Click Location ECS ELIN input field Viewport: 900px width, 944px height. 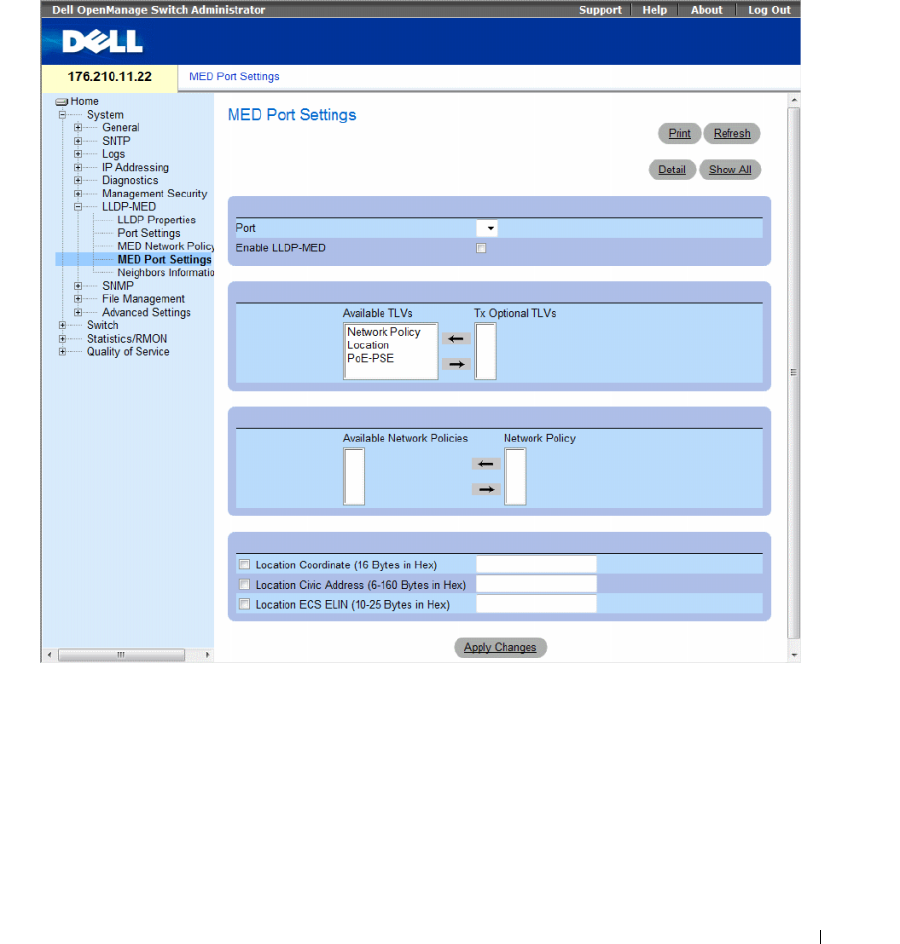click(x=536, y=604)
